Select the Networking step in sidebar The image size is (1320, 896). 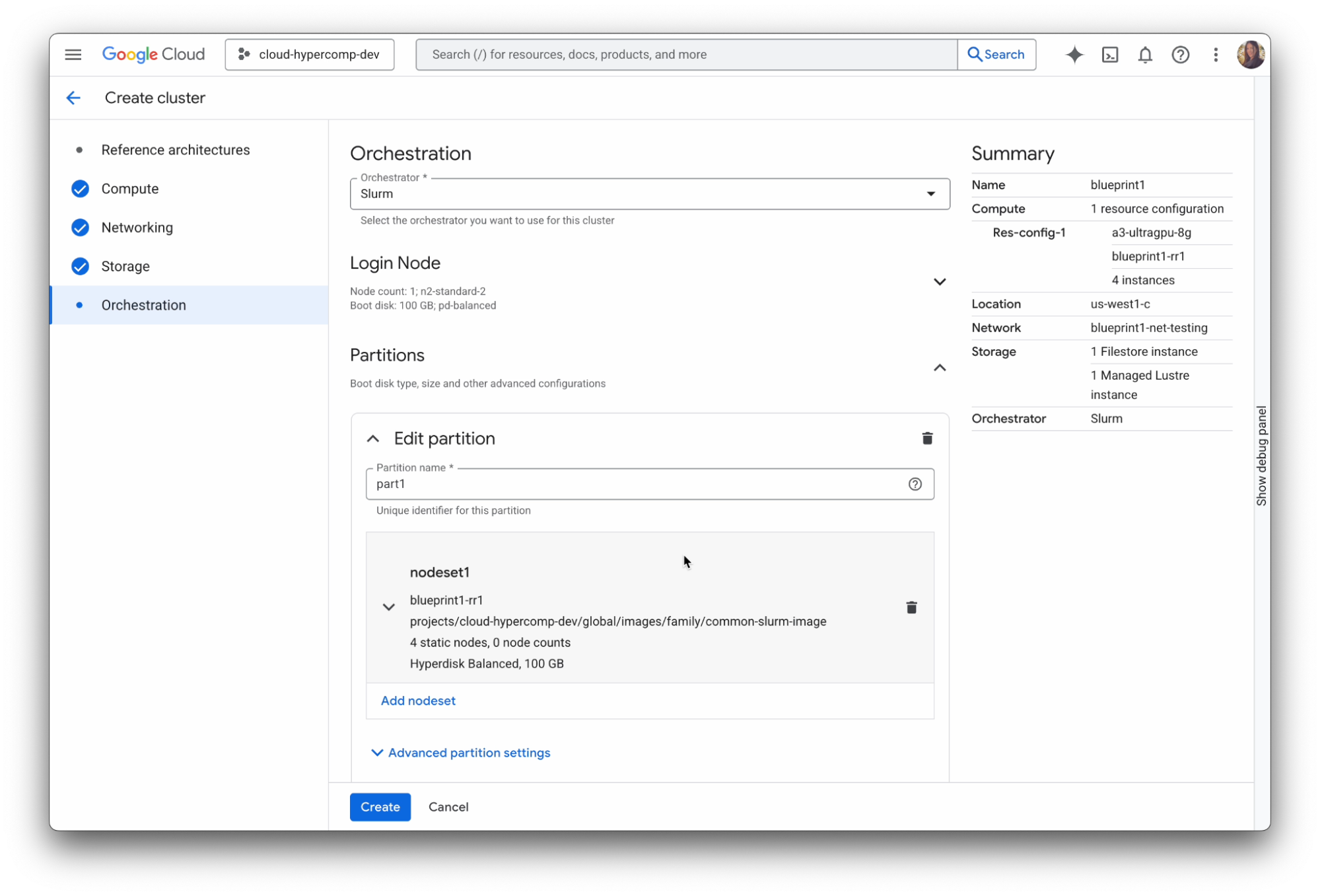(137, 227)
